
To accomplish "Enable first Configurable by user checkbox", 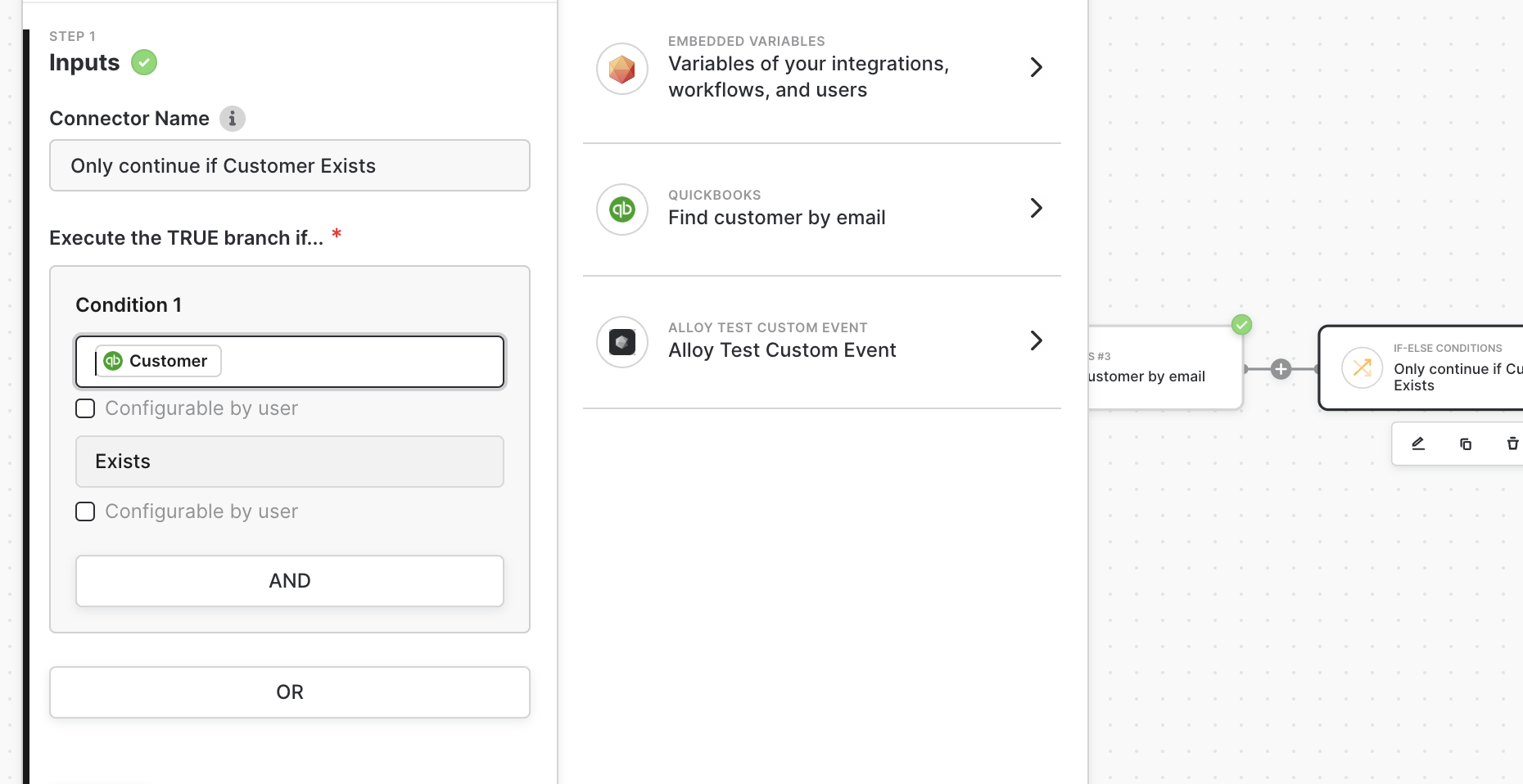I will [x=85, y=408].
